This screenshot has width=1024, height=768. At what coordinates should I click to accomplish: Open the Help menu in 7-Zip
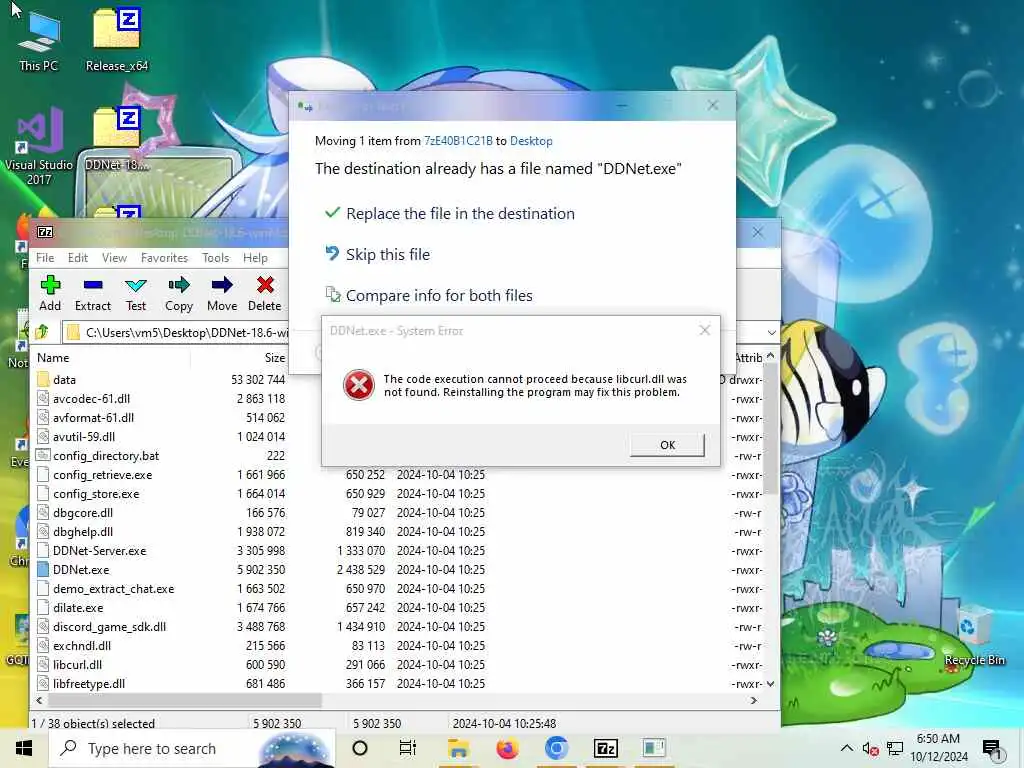point(255,258)
